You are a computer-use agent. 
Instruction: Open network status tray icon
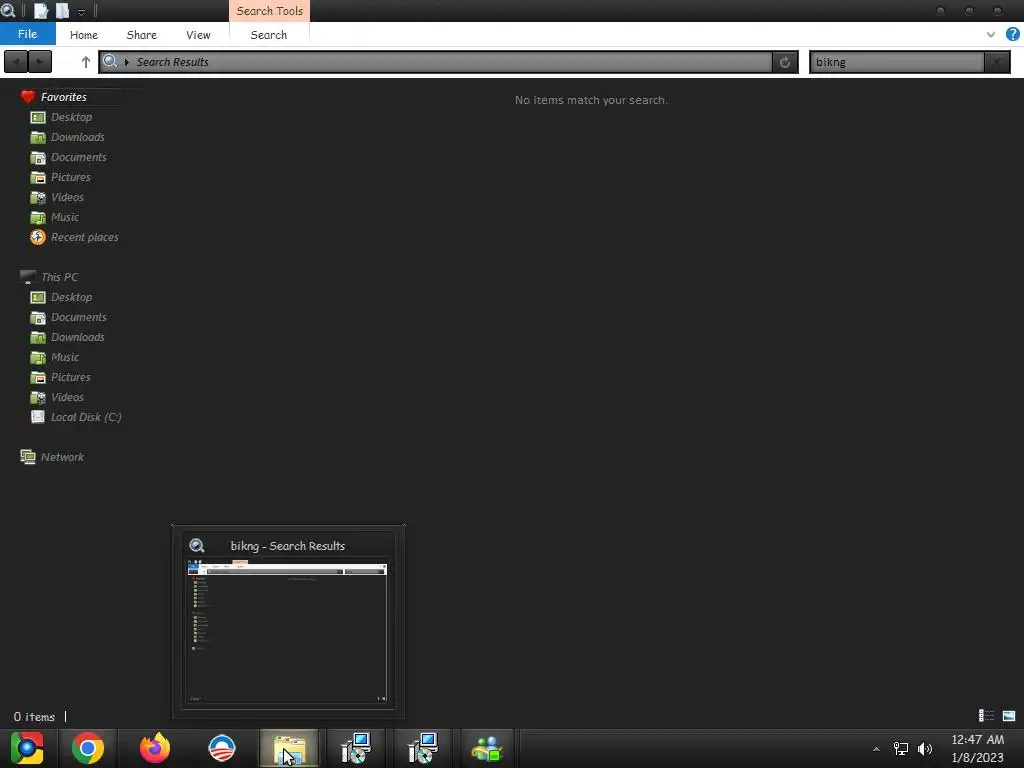click(x=901, y=748)
